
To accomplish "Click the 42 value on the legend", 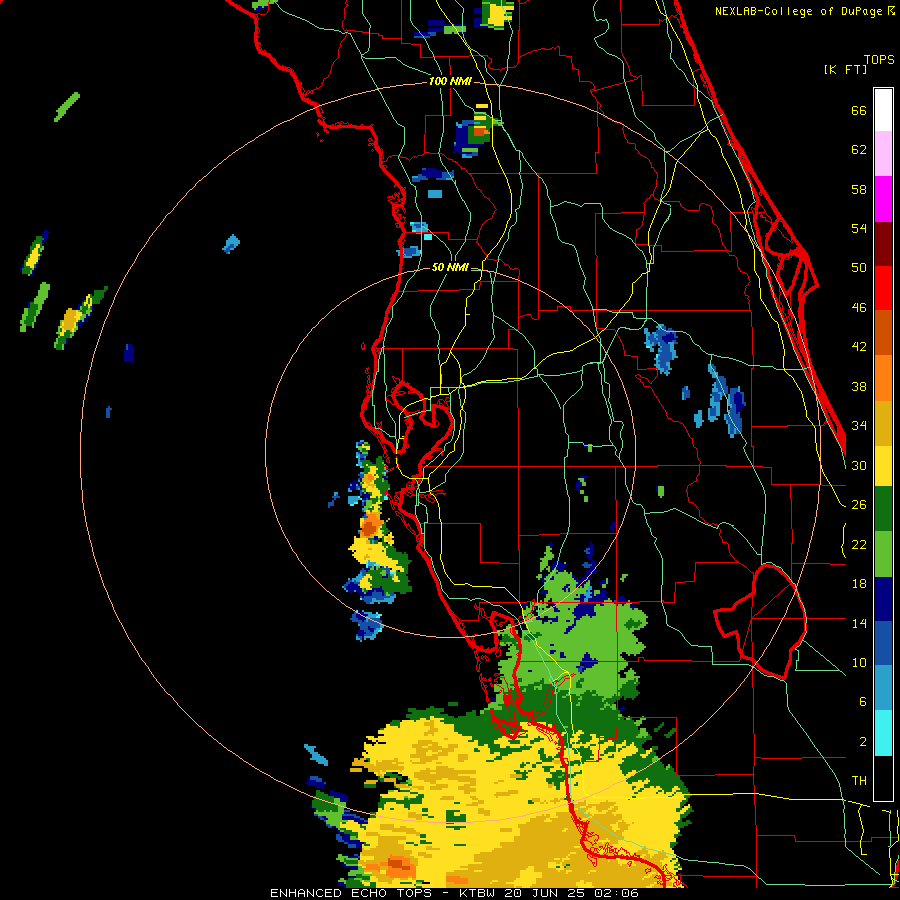I will point(859,347).
